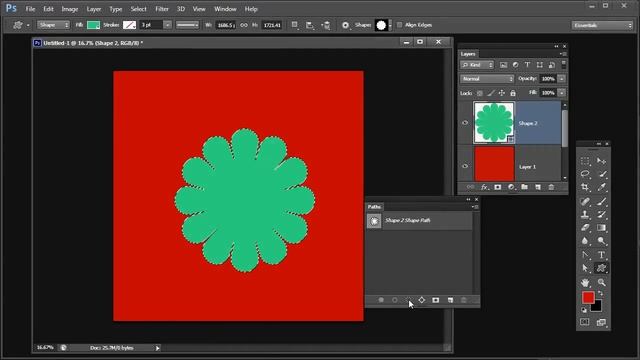640x360 pixels.
Task: Link layers icon in Layers panel
Action: click(x=470, y=187)
